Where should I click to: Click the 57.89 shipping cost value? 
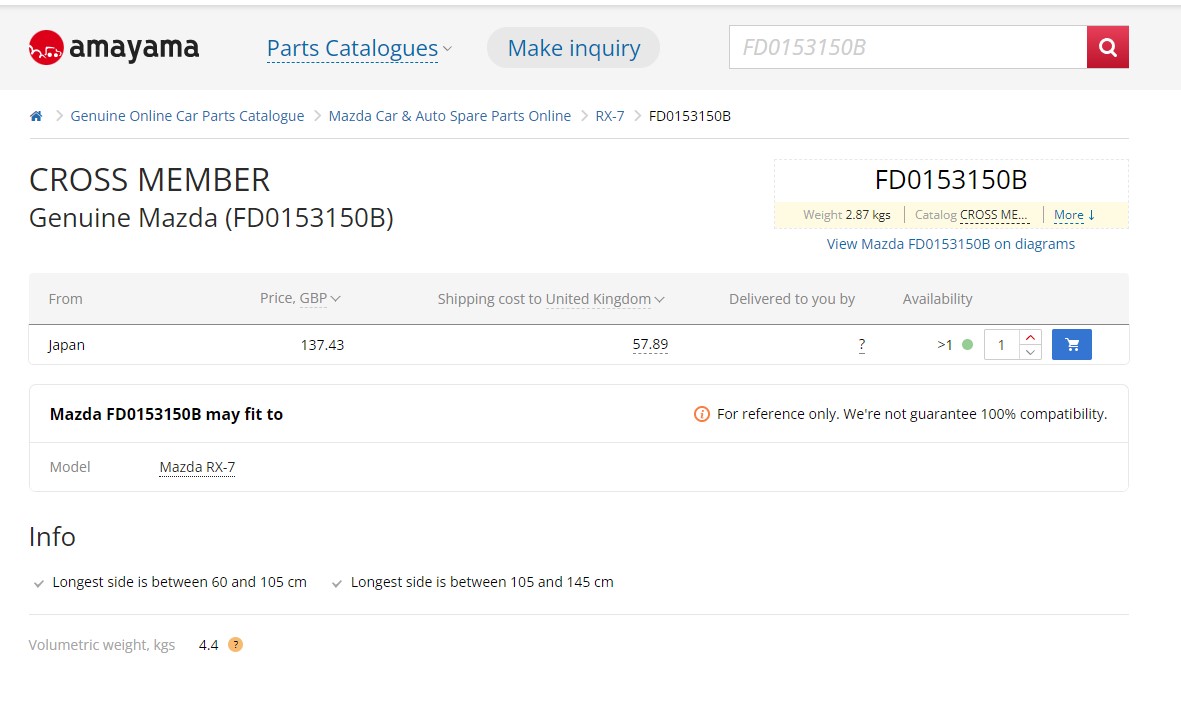(x=650, y=344)
